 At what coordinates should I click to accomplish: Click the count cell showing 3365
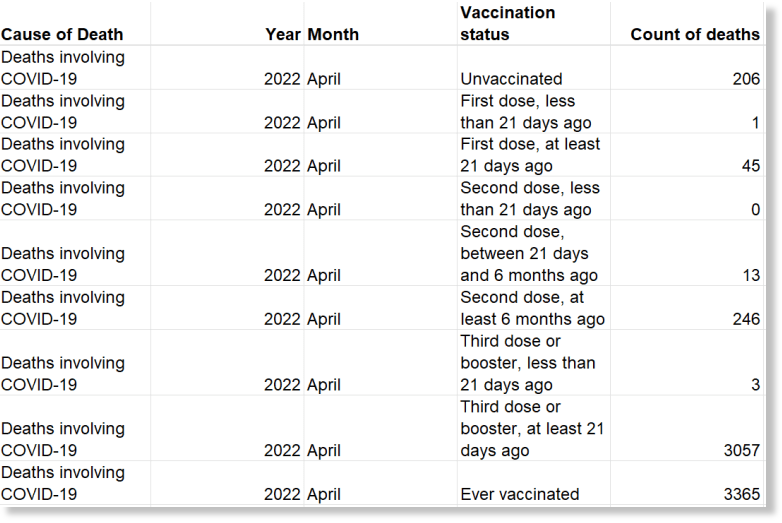tap(688, 483)
